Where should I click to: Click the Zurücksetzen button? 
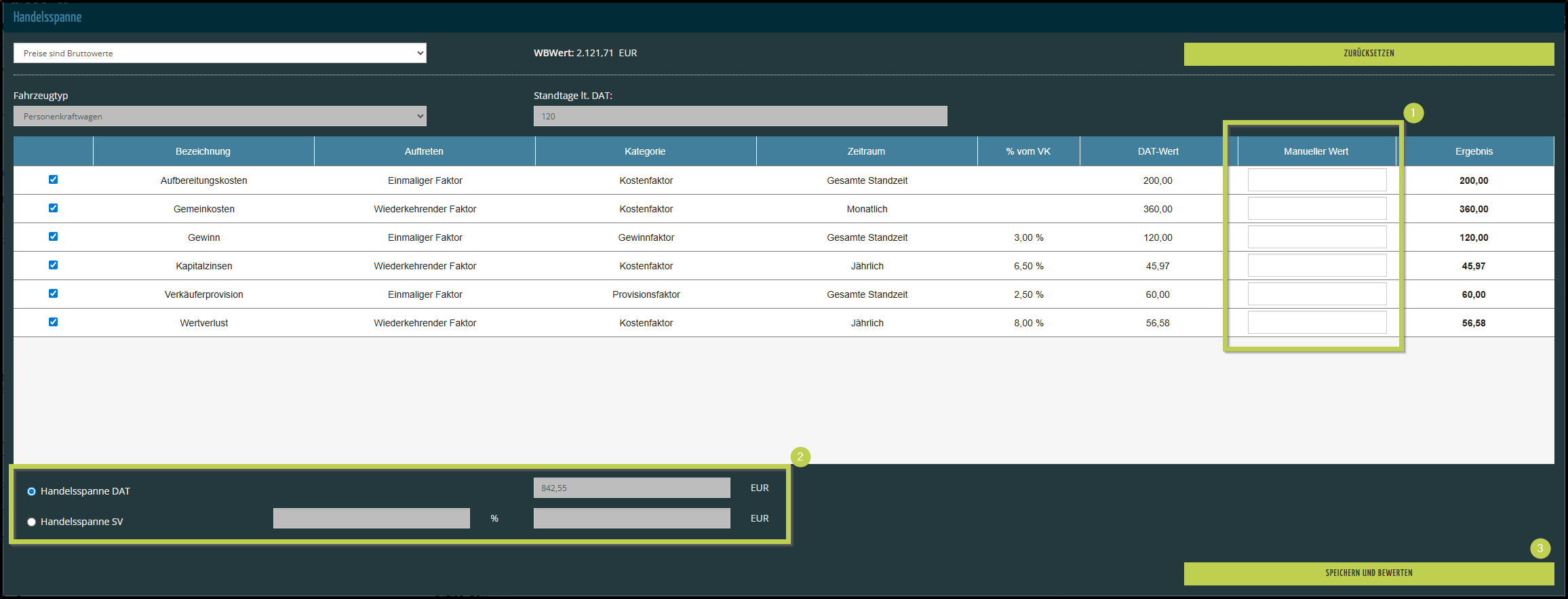pos(1369,54)
